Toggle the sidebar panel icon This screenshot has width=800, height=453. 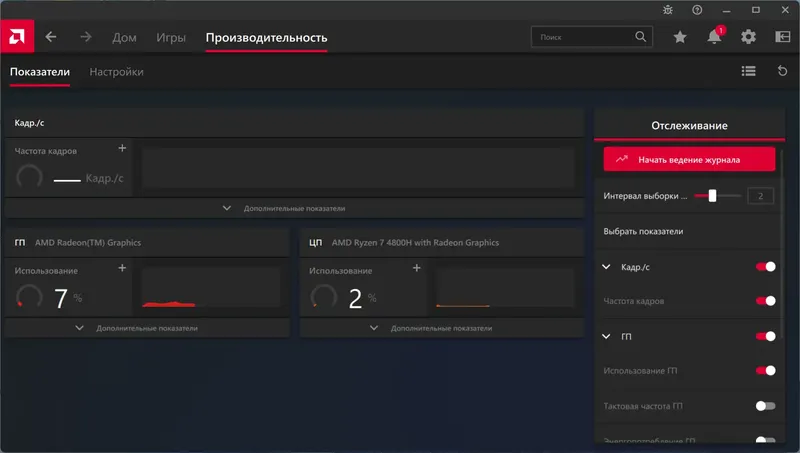pos(782,37)
